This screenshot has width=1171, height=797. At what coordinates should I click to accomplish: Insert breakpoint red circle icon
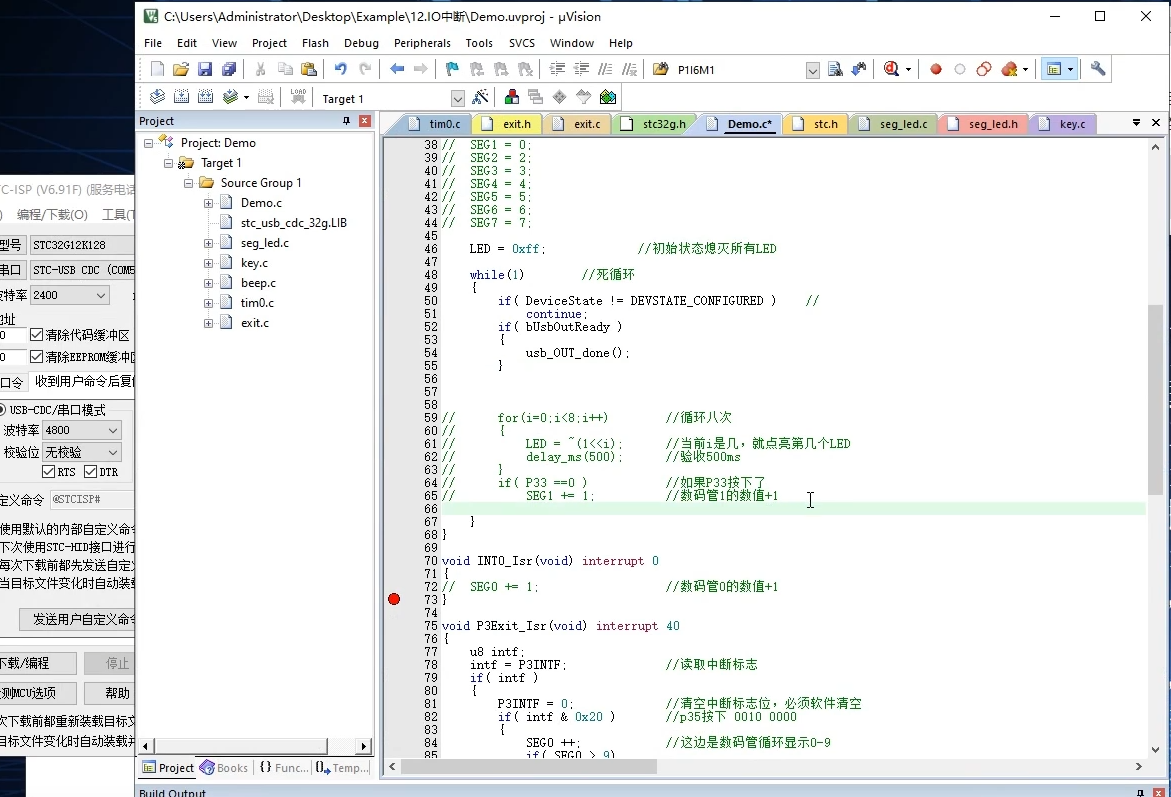coord(936,69)
